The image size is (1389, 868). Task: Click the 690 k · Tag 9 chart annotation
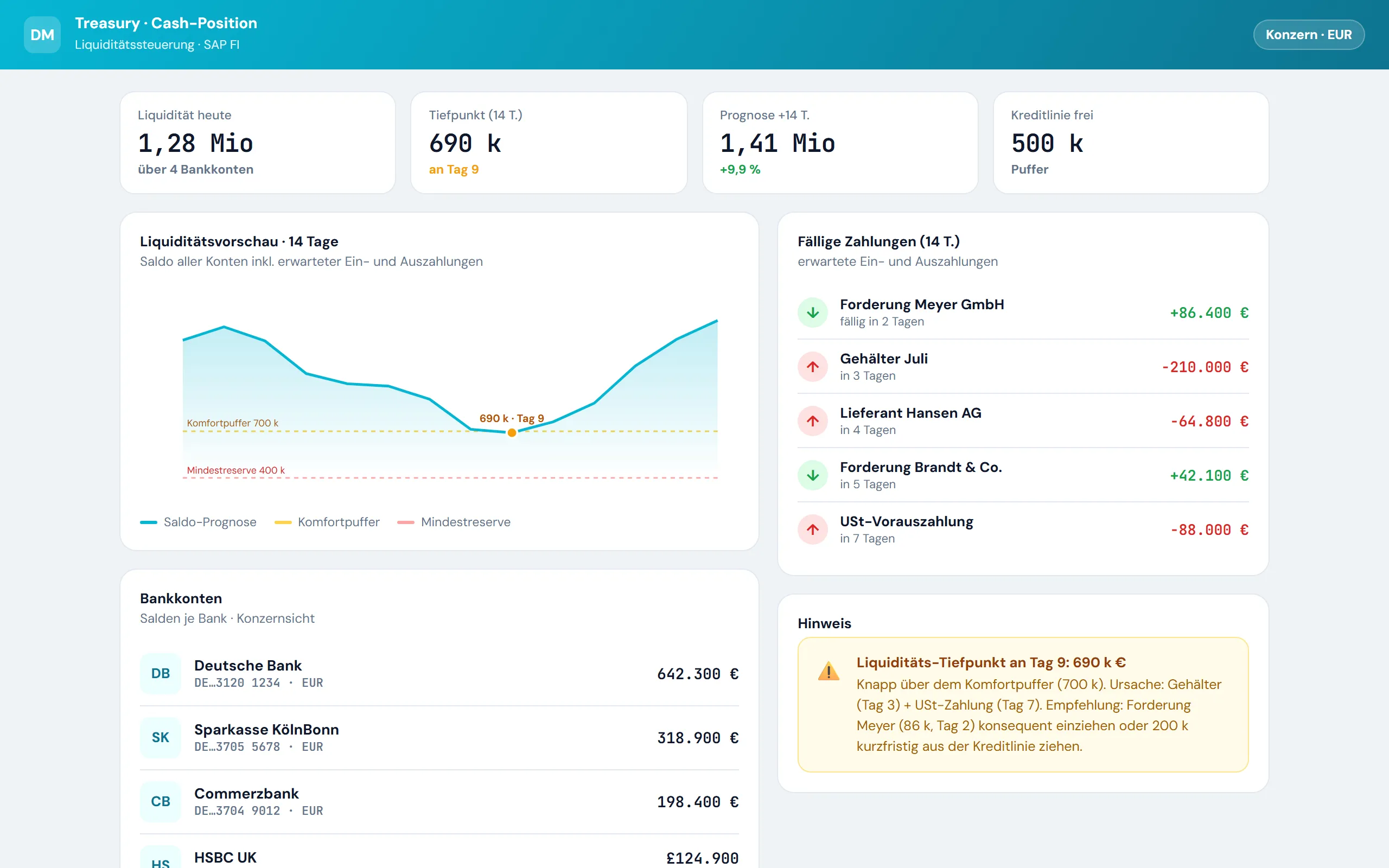[x=512, y=418]
